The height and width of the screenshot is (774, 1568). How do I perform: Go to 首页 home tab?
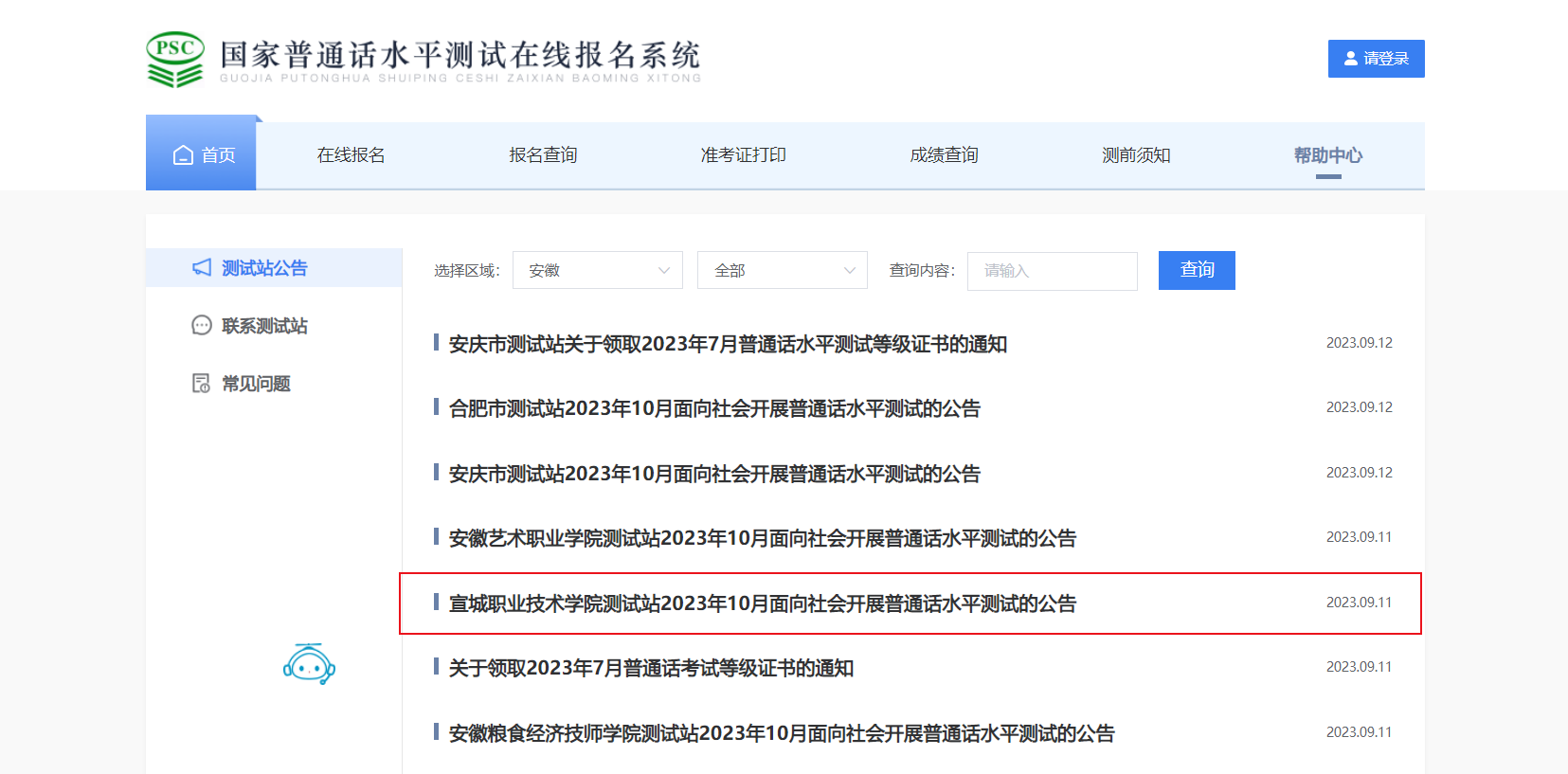click(201, 153)
